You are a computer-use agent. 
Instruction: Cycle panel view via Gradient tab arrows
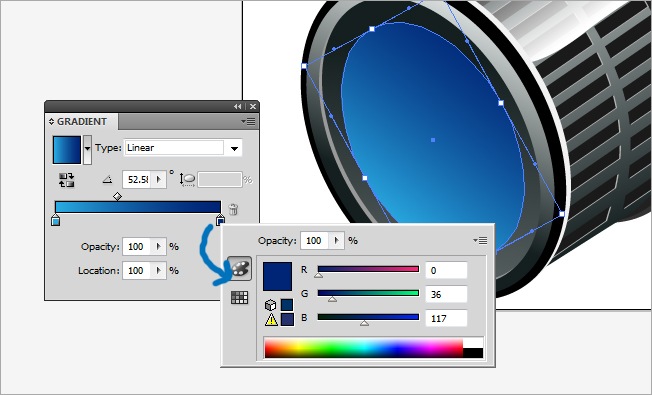(x=52, y=121)
